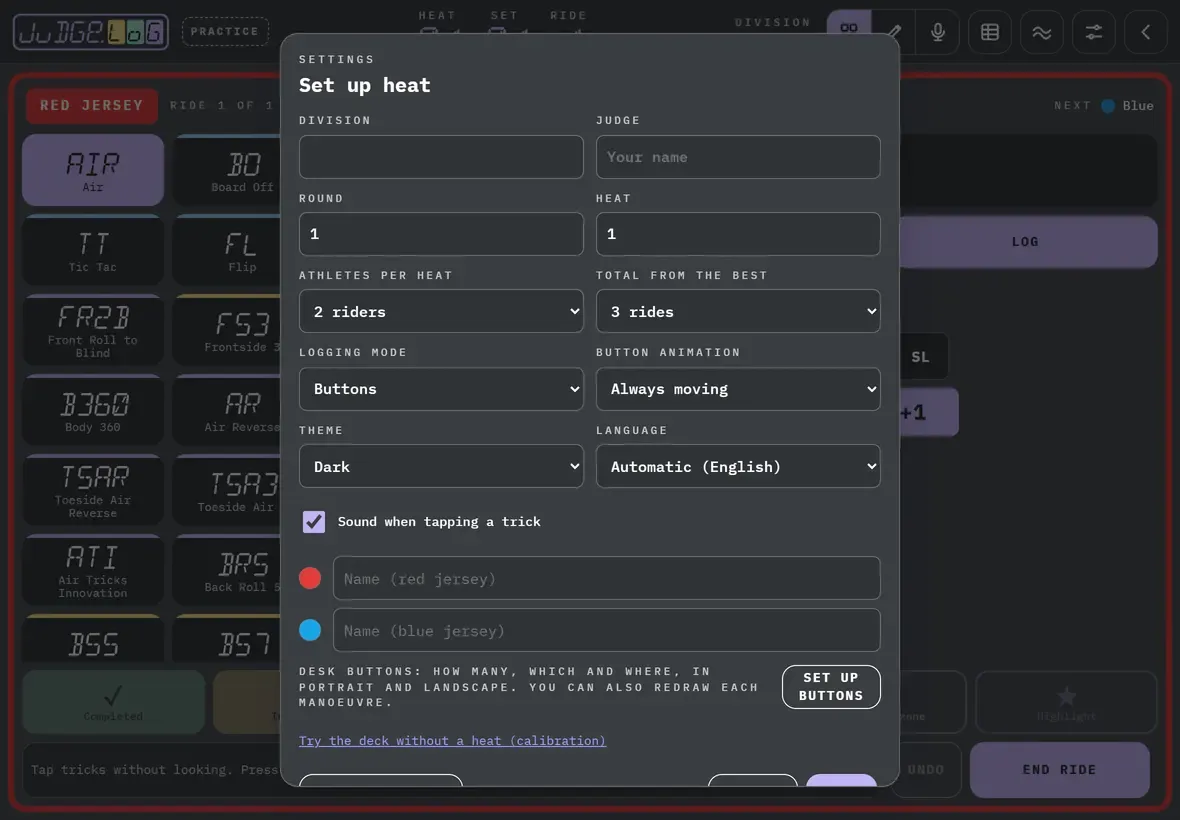Open the Theme dropdown set to Dark
Image resolution: width=1180 pixels, height=820 pixels.
tap(441, 466)
